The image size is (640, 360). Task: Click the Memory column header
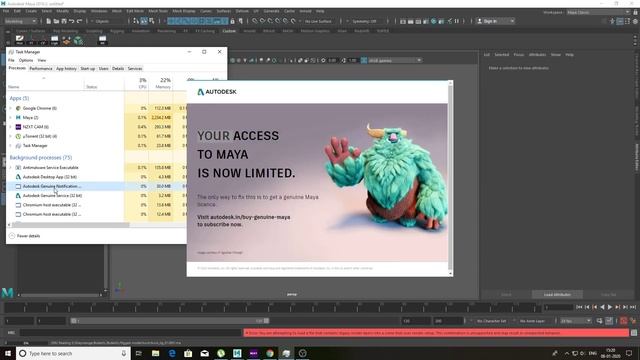[161, 83]
